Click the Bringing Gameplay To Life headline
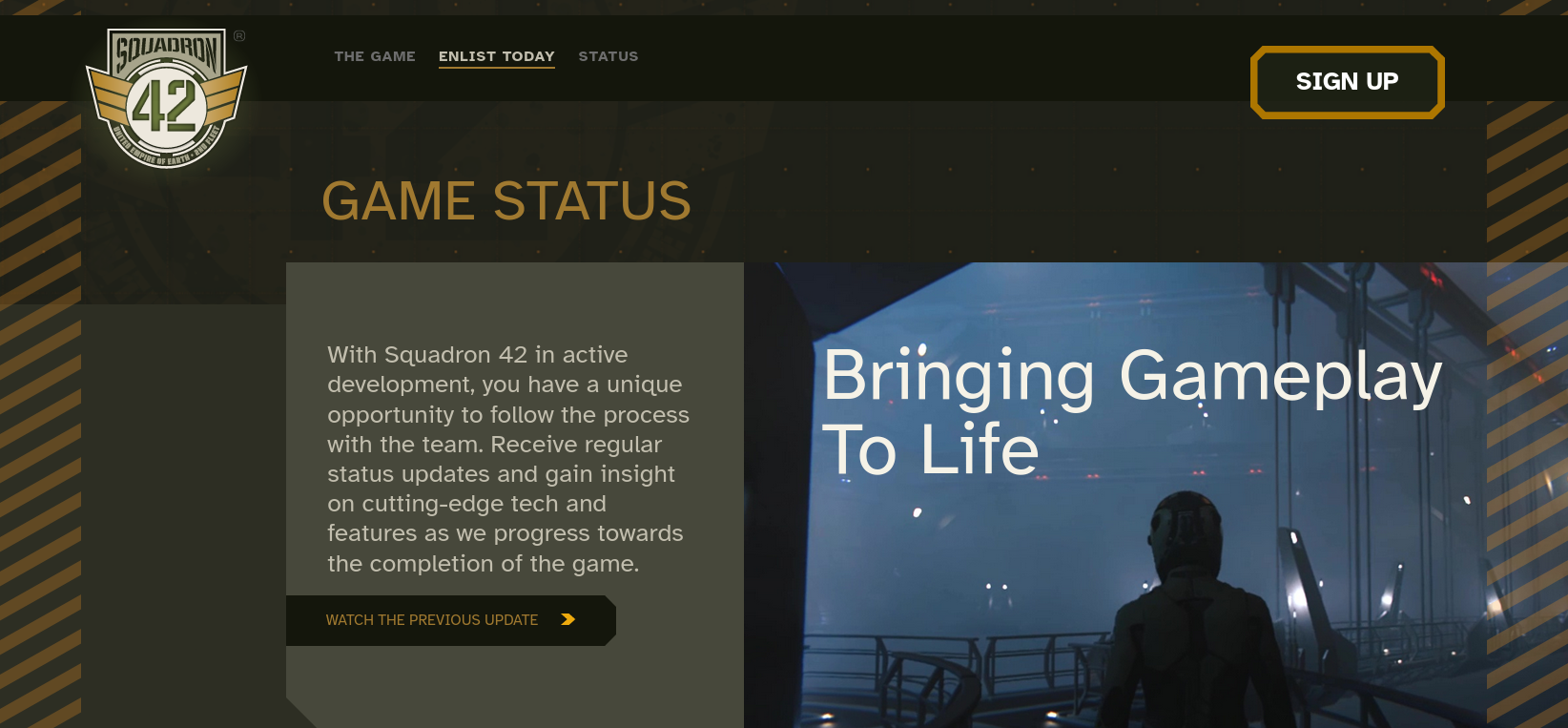This screenshot has width=1568, height=728. [x=1132, y=410]
